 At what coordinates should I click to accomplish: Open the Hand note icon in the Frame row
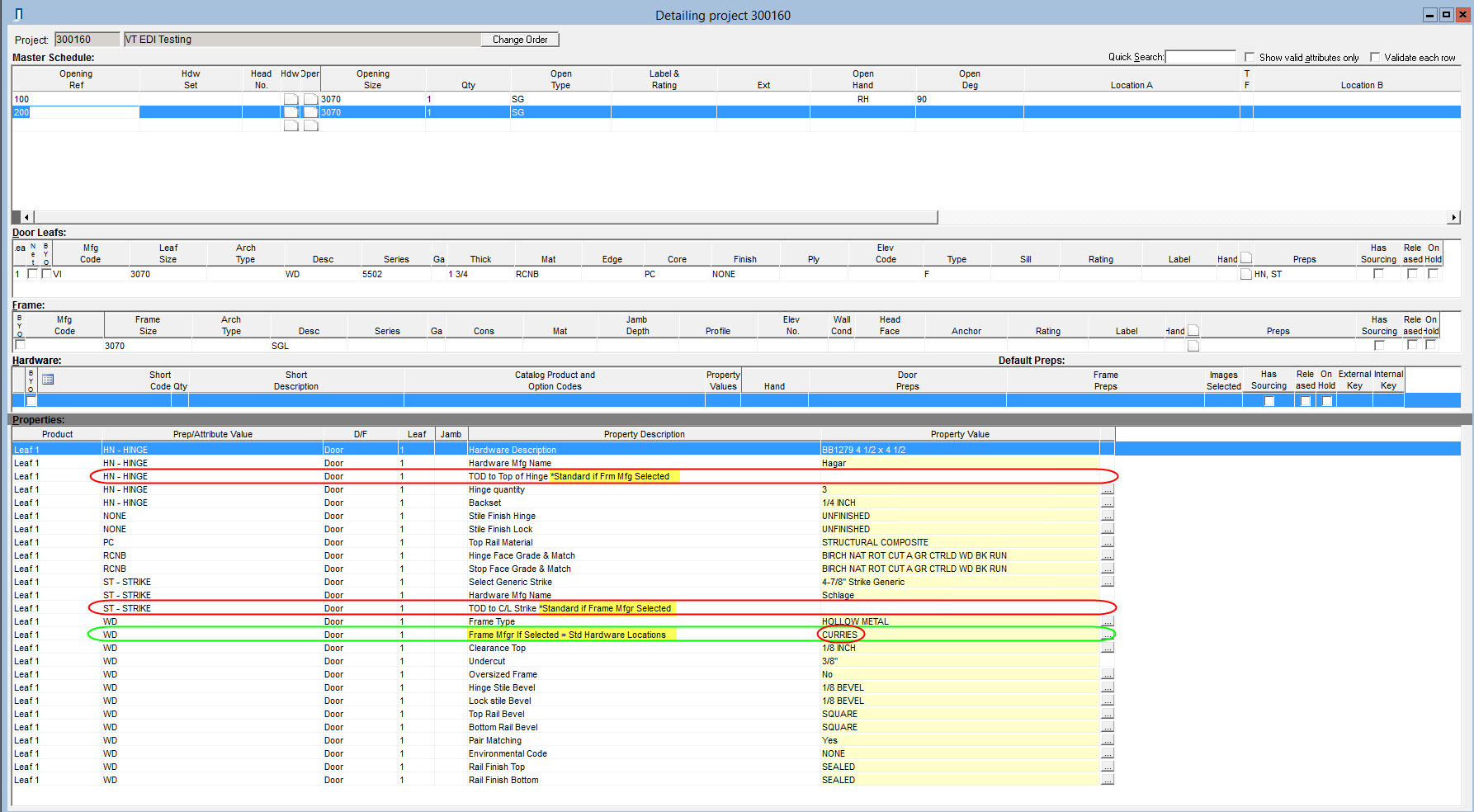coord(1193,346)
